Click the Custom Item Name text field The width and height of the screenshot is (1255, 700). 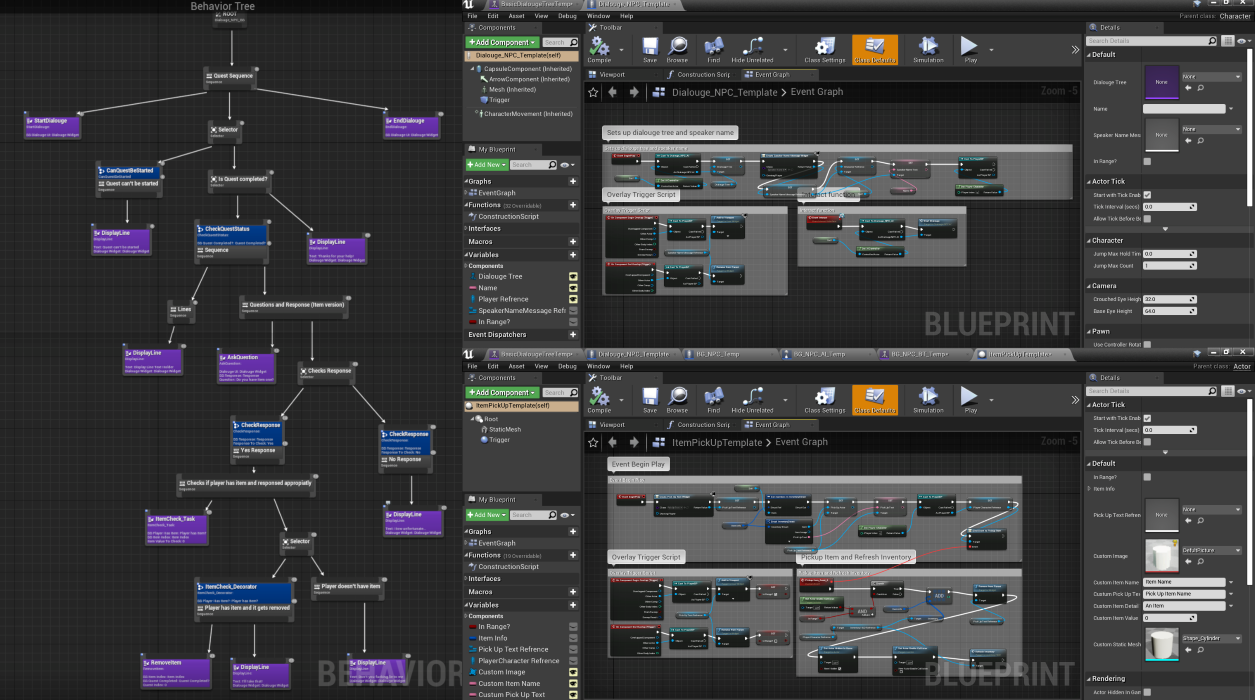pos(1185,581)
